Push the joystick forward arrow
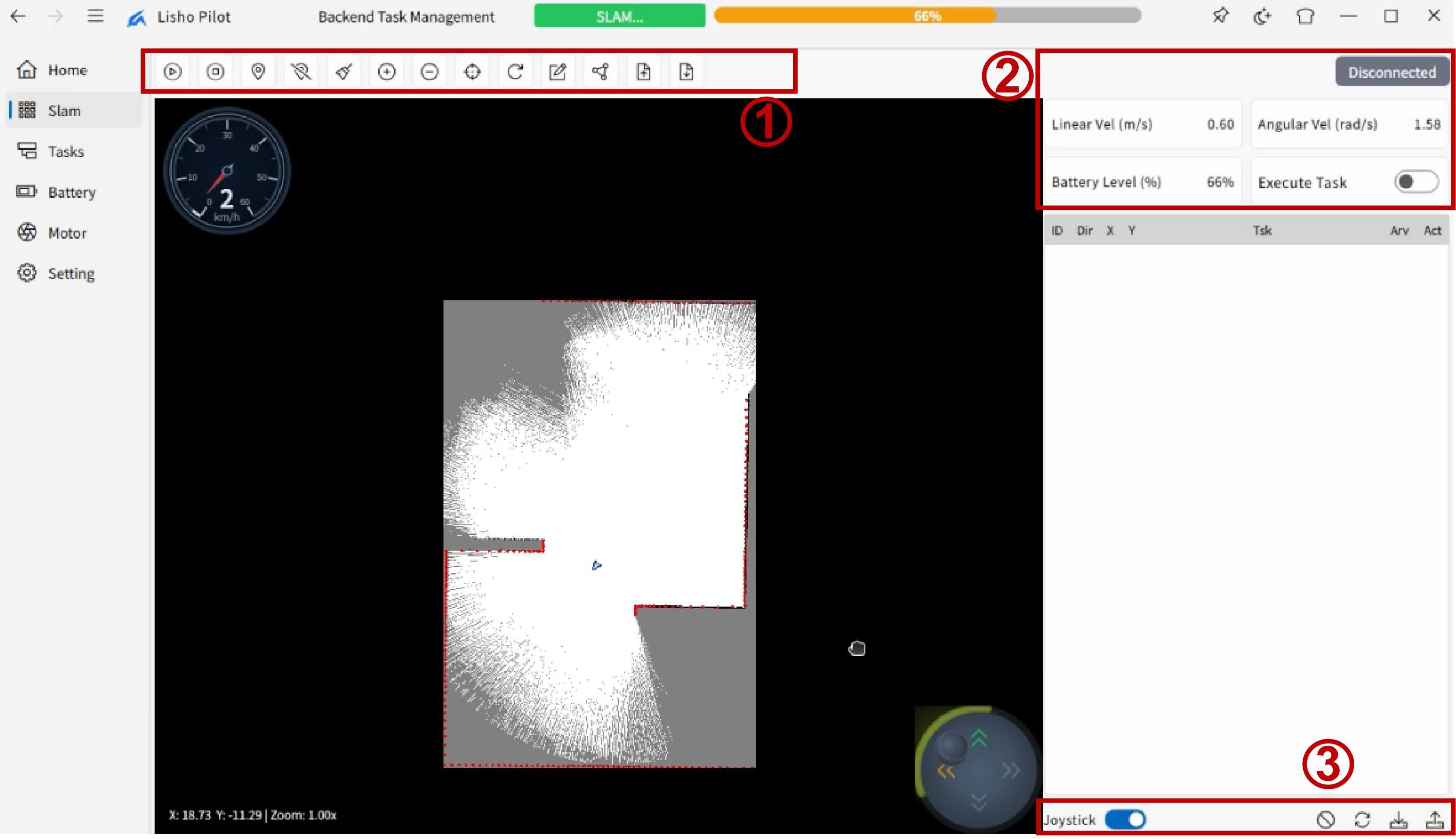 coord(978,738)
